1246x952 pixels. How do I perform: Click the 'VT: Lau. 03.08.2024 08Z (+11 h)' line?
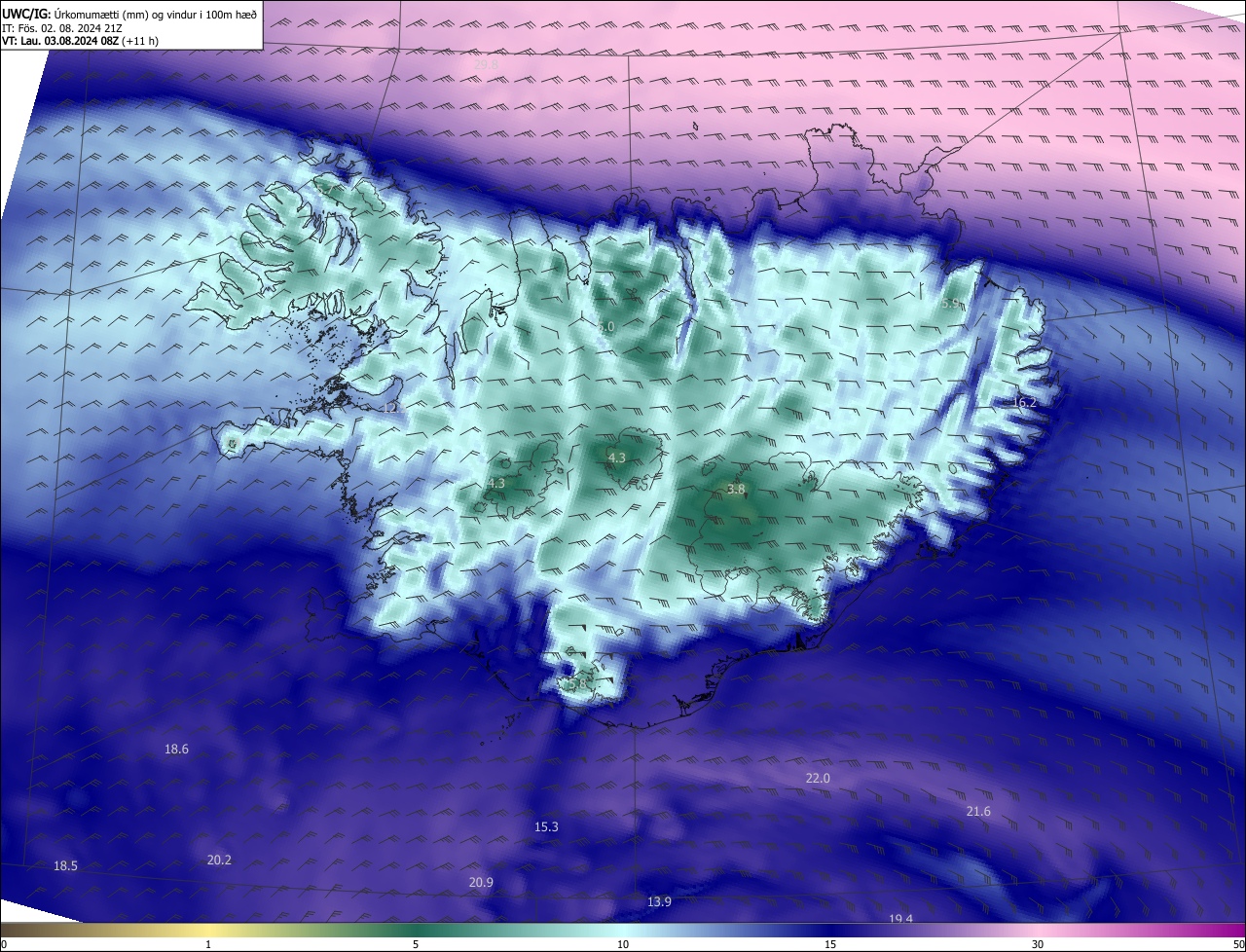click(x=80, y=41)
